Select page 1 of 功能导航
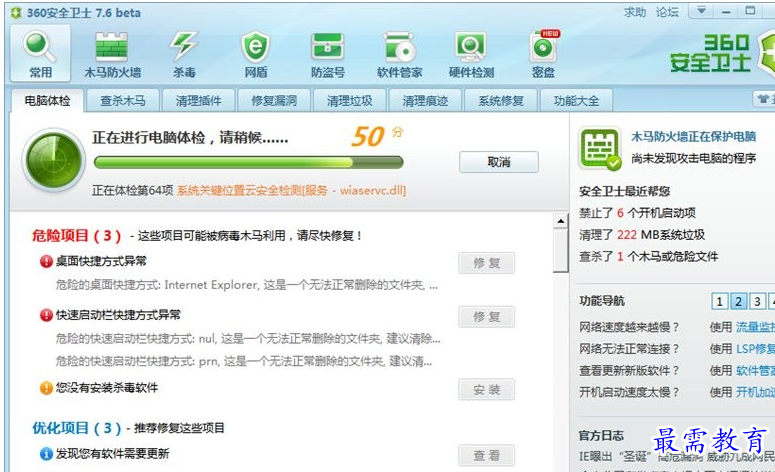Image resolution: width=775 pixels, height=472 pixels. pyautogui.click(x=720, y=301)
